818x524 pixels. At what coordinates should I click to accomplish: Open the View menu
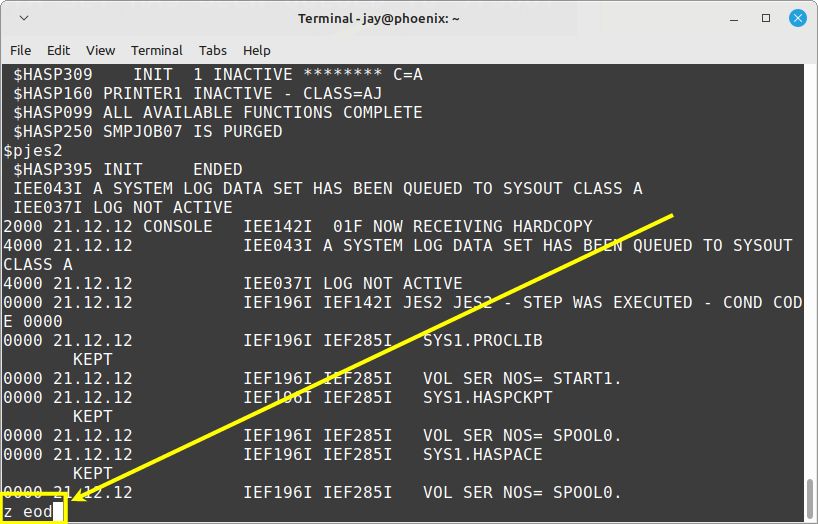point(100,51)
